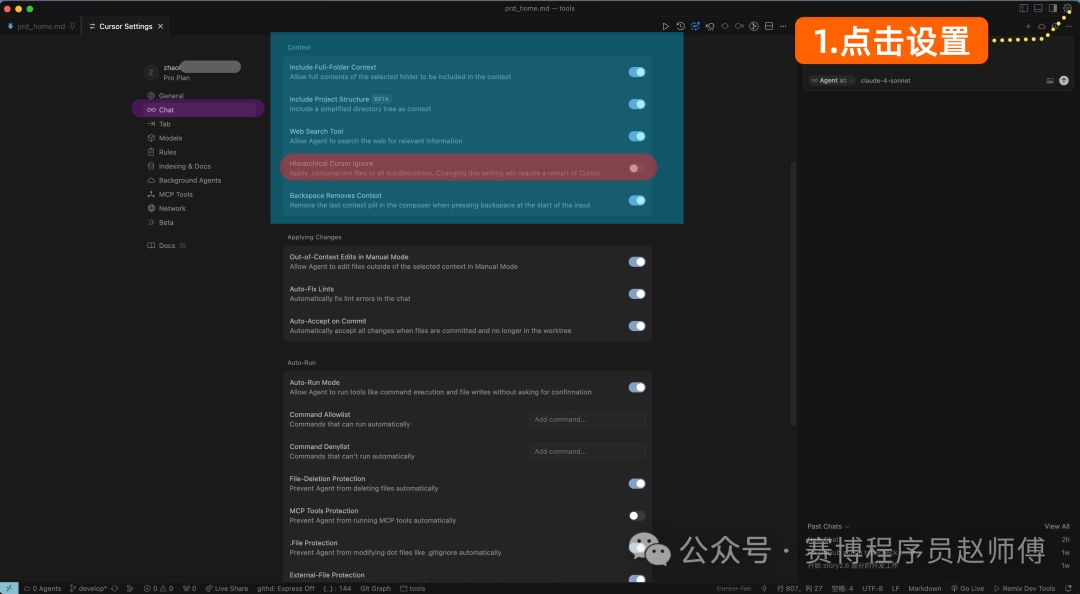This screenshot has height=594, width=1080.
Task: Click the send arrow button in chat input
Action: [x=1063, y=81]
